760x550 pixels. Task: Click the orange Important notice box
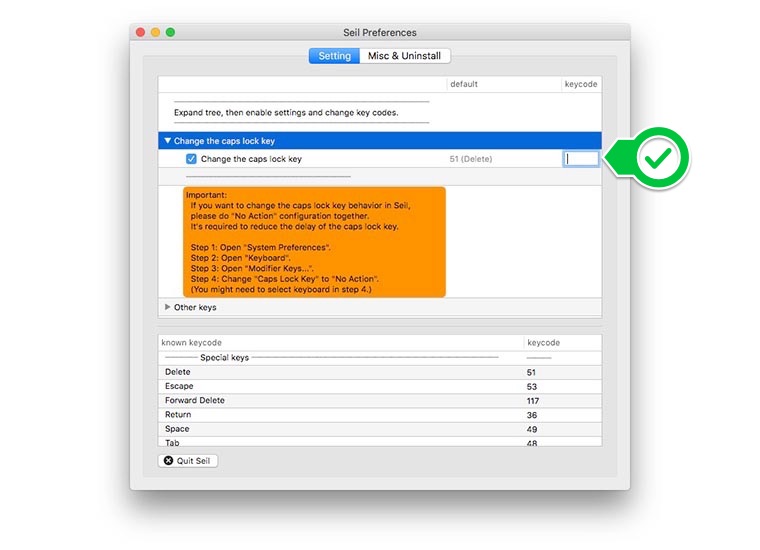coord(314,242)
